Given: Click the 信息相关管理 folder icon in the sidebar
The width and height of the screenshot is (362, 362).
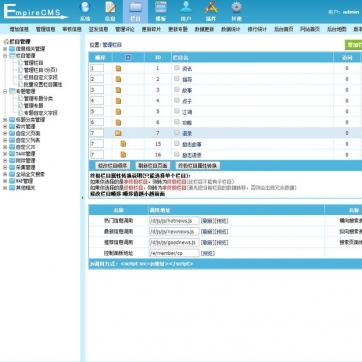Looking at the screenshot, I should [12, 49].
